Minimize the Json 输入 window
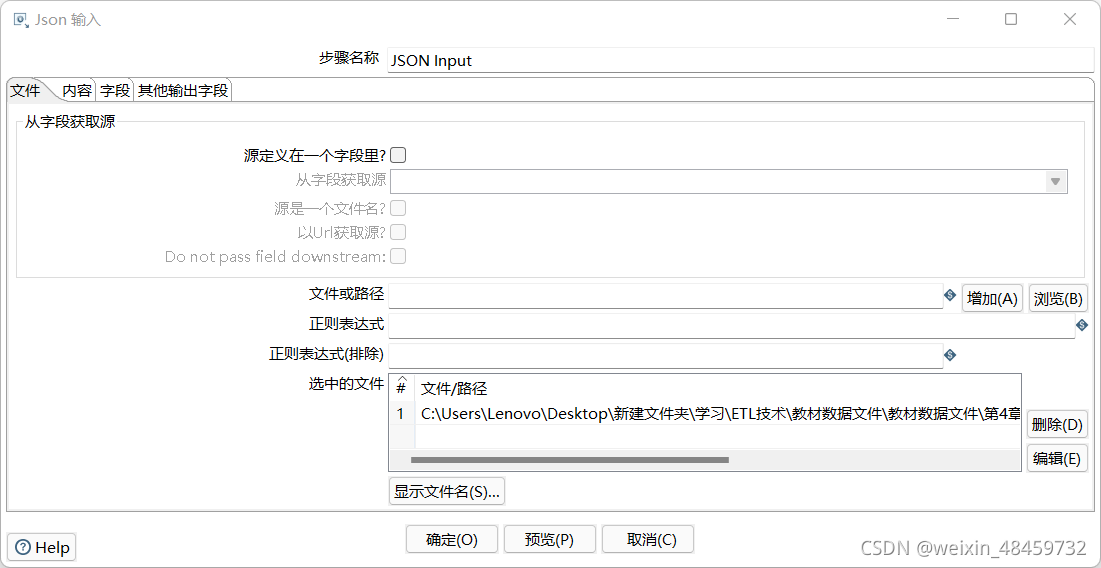This screenshot has width=1101, height=568. point(951,19)
